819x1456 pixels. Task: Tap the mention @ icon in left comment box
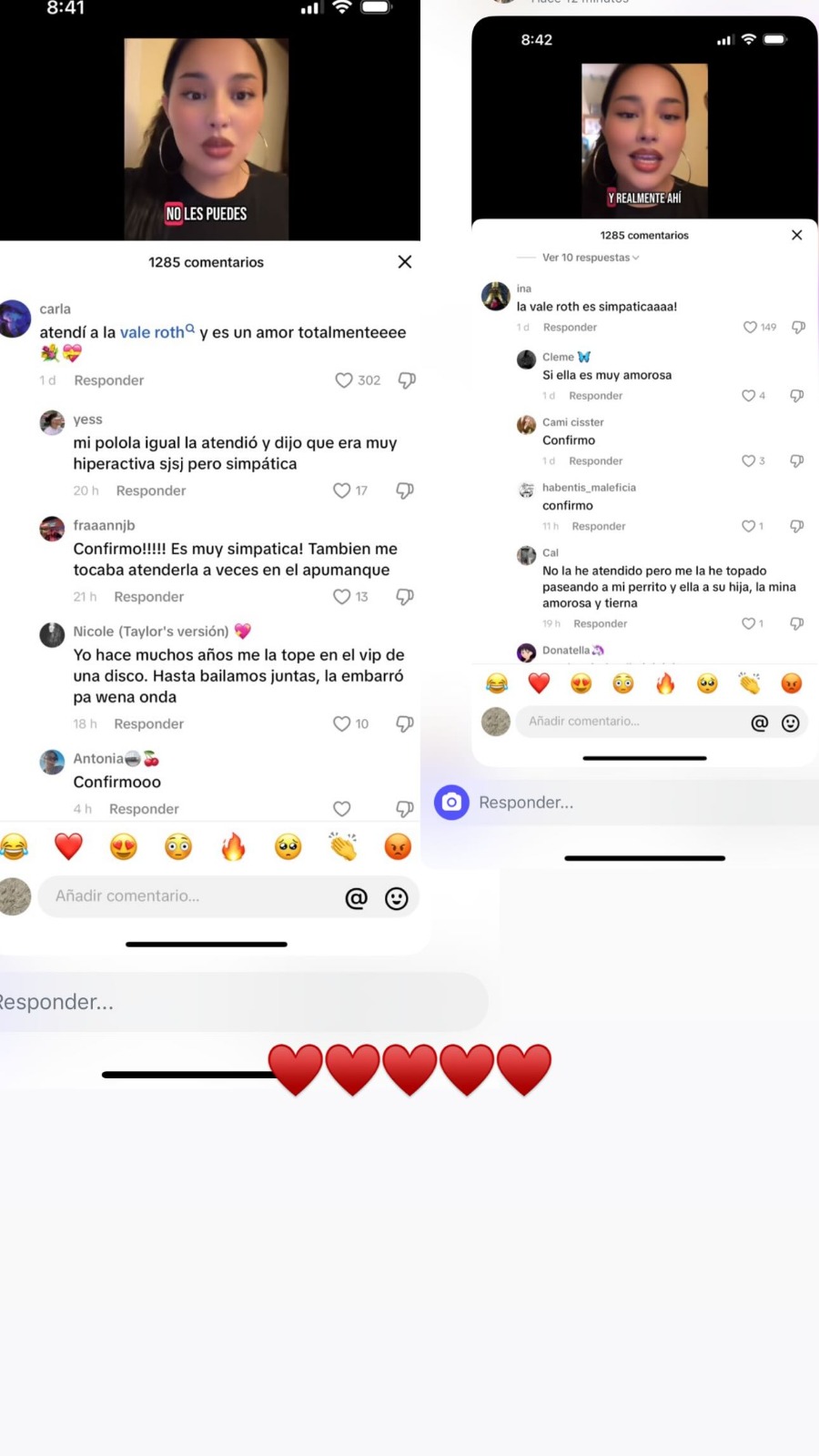tap(357, 898)
